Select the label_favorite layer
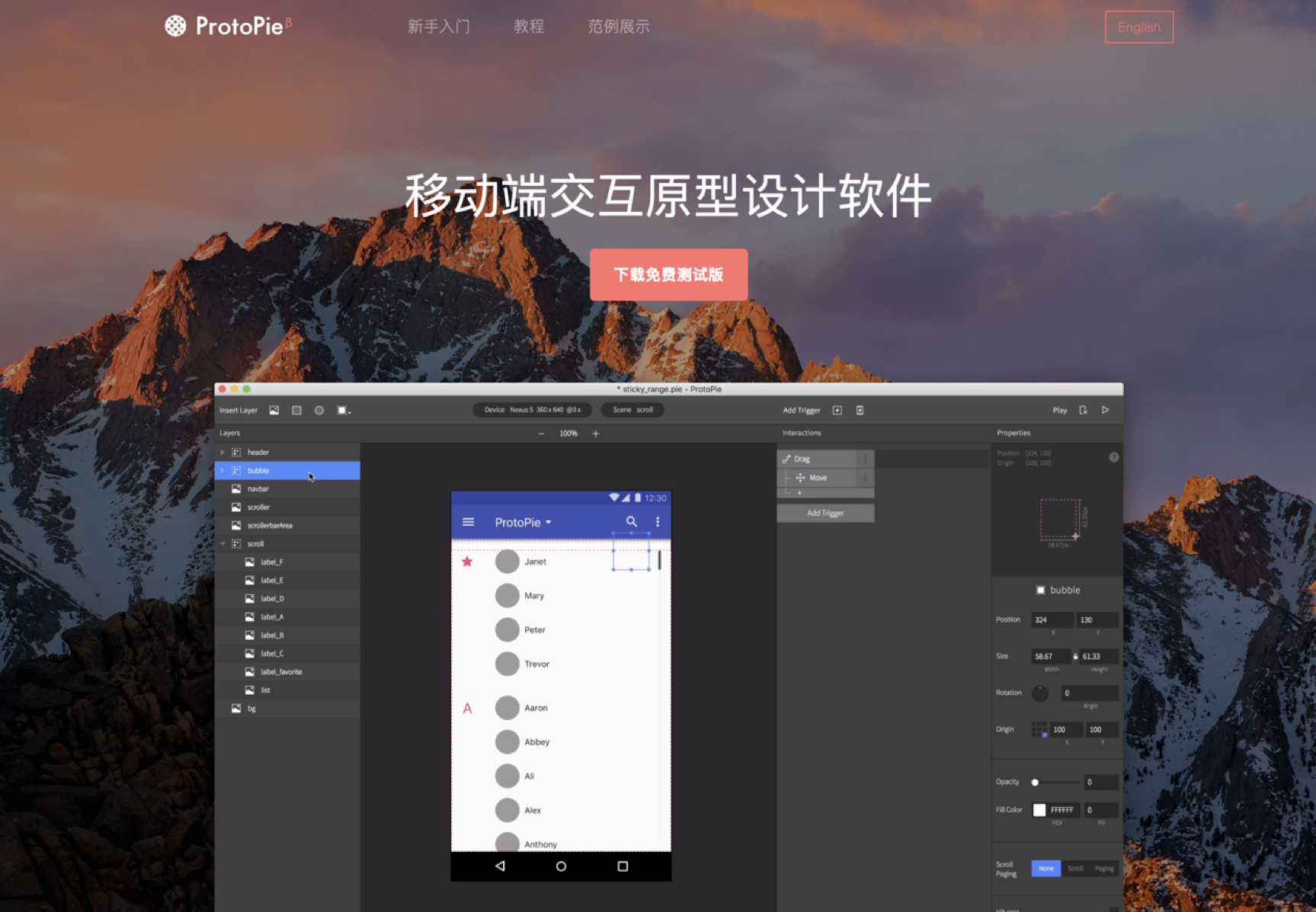Viewport: 1316px width, 912px height. pyautogui.click(x=287, y=672)
